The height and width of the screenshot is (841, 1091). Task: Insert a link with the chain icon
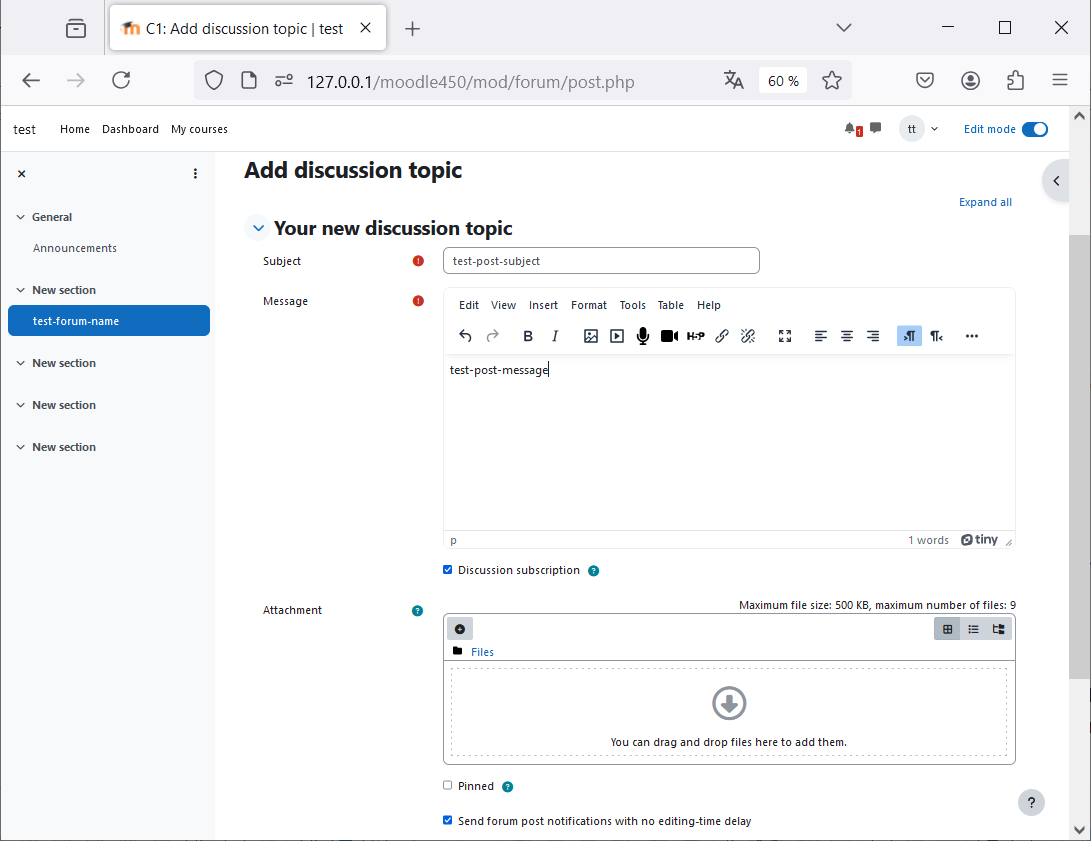pos(722,336)
